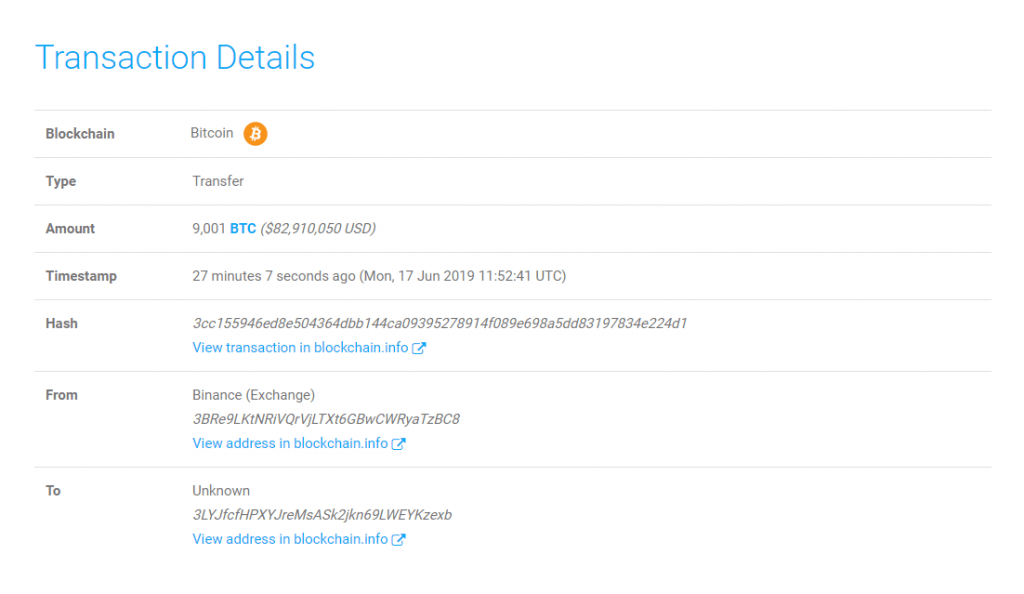Click the Type row label

point(61,181)
